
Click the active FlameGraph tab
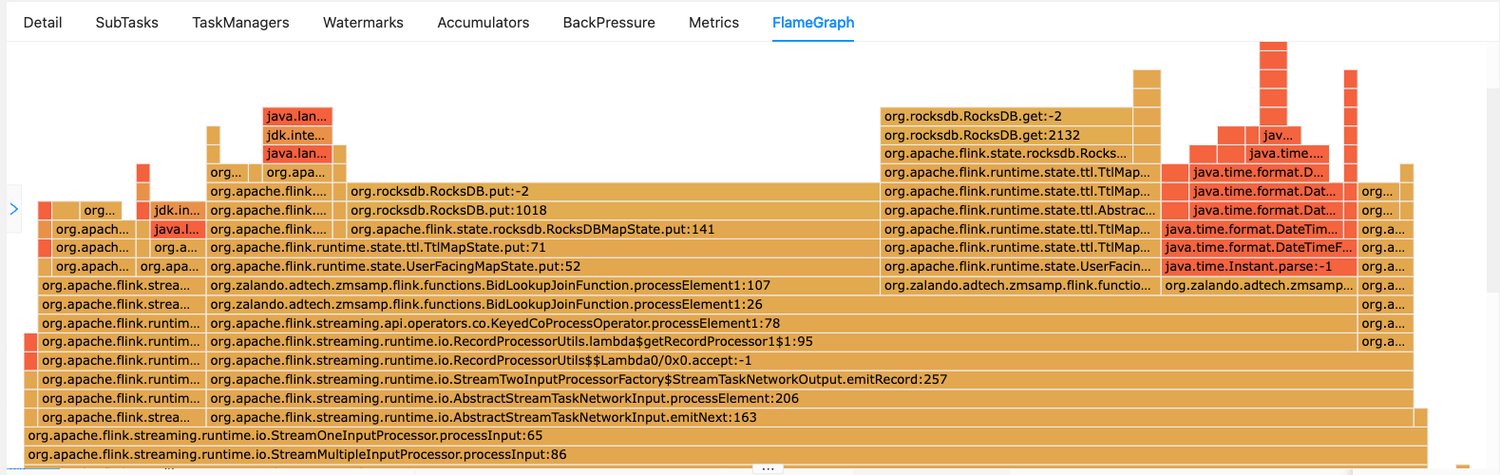813,22
